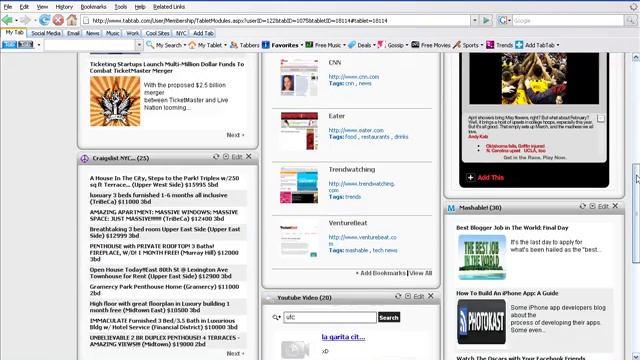Switch to the Cool Sites tab

(157, 33)
